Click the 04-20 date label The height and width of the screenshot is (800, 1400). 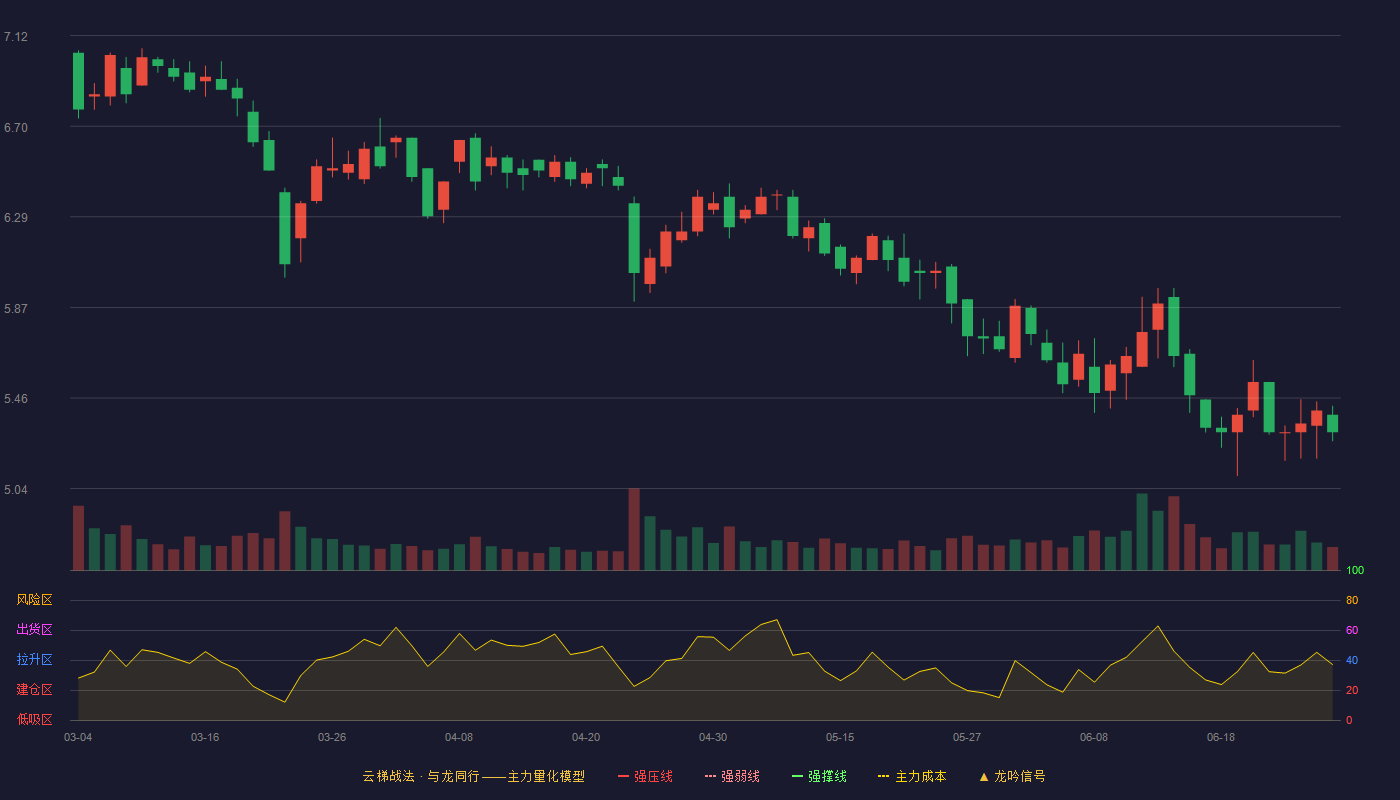click(586, 737)
